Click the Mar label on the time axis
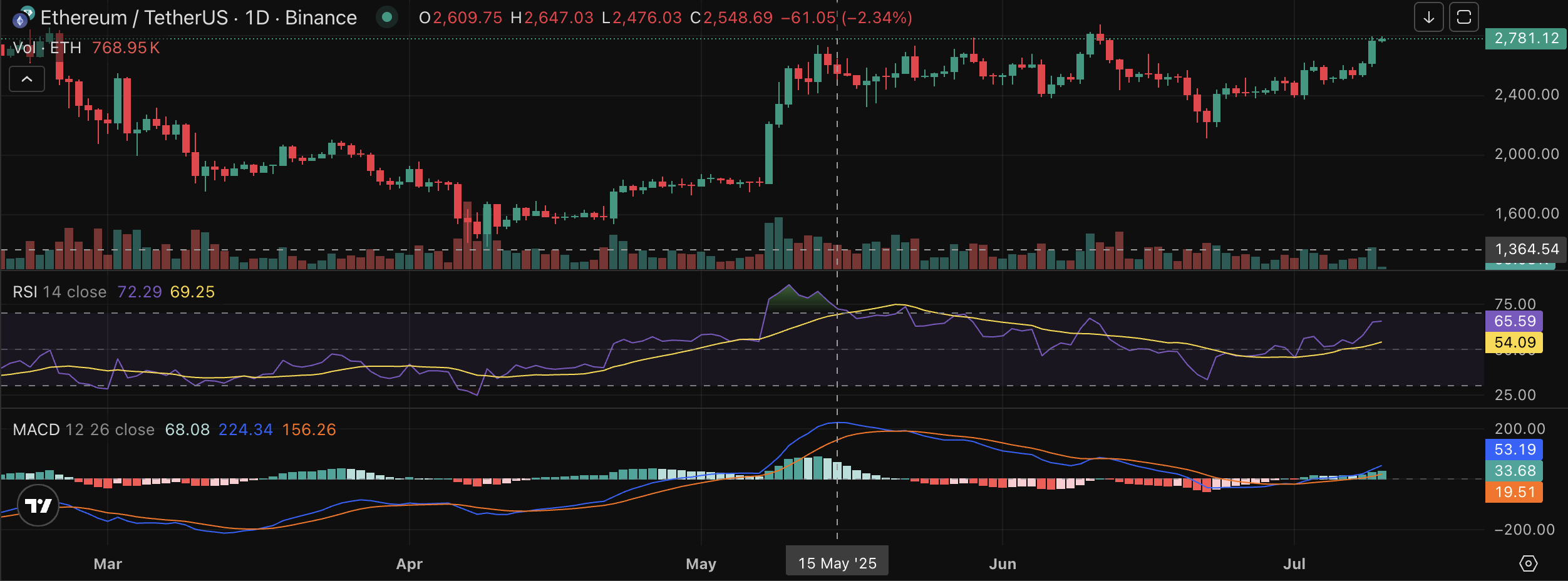This screenshot has height=581, width=1568. [x=108, y=564]
